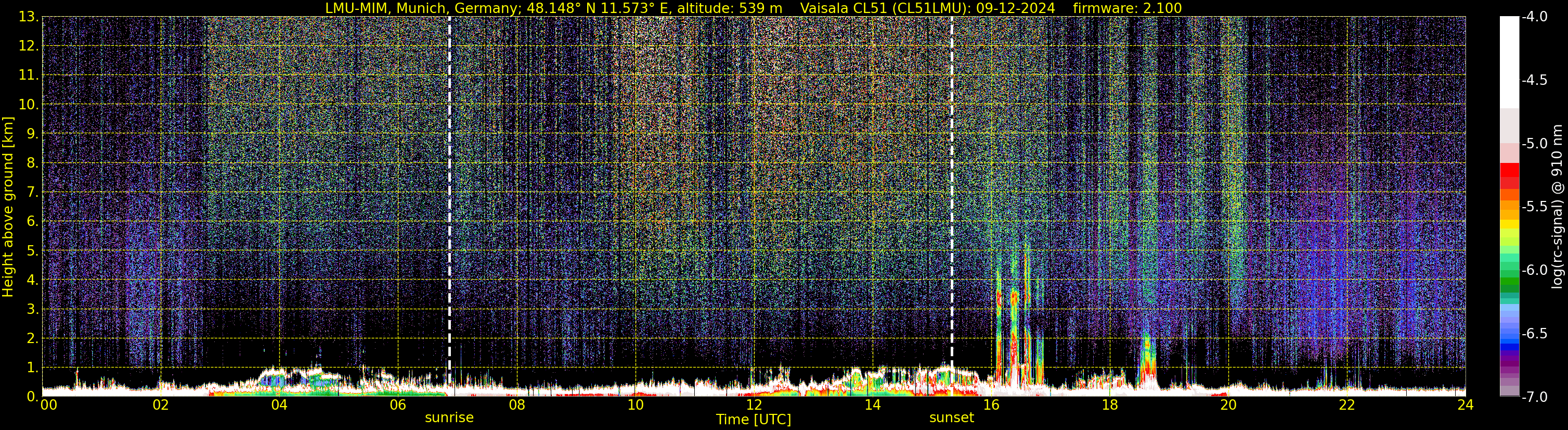Image resolution: width=1568 pixels, height=430 pixels.
Task: Click the time axis tick label "16"
Action: tap(991, 405)
